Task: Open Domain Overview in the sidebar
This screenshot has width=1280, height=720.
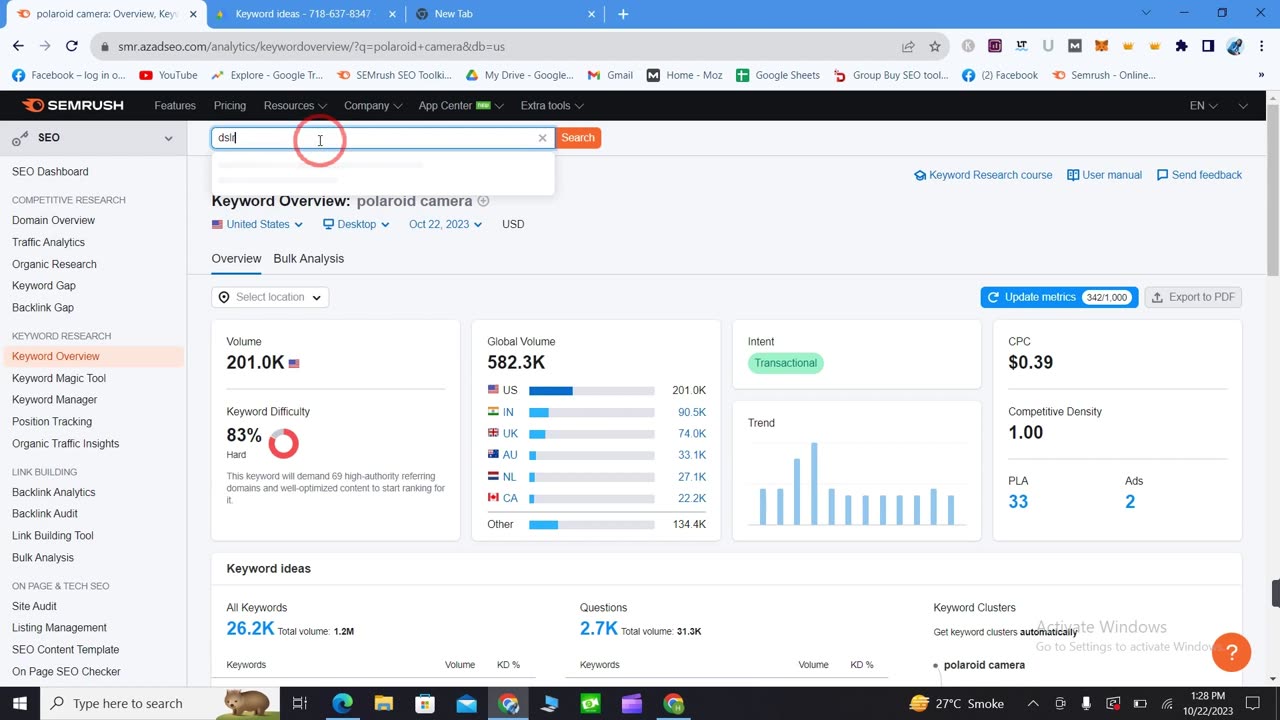Action: click(x=53, y=220)
